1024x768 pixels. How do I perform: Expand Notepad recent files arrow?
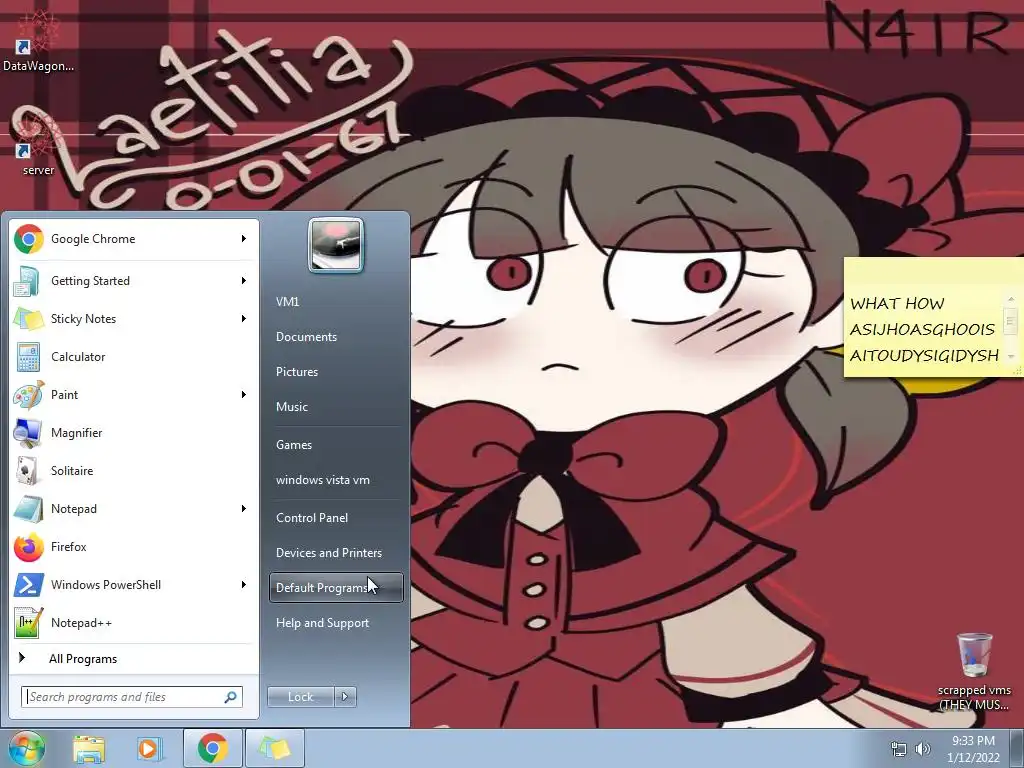[x=244, y=509]
